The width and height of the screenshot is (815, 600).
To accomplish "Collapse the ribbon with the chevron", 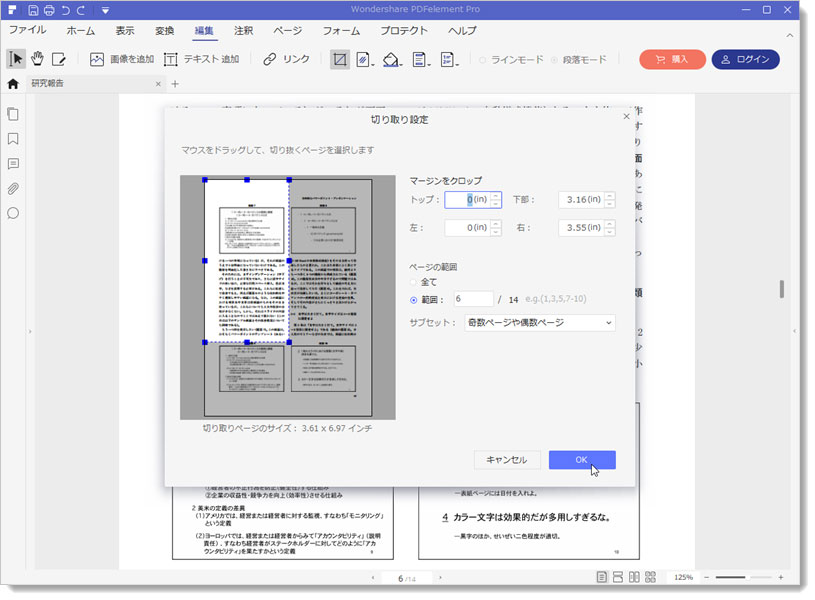I will (790, 35).
